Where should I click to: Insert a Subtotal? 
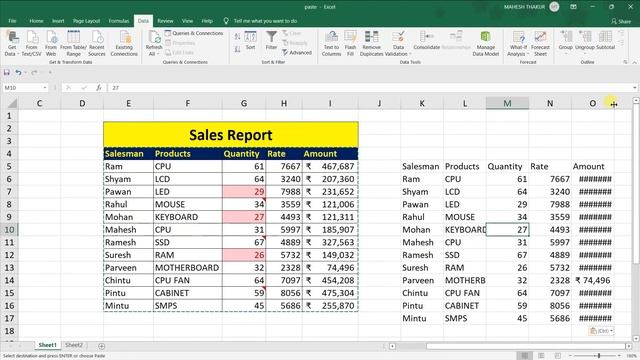click(x=605, y=41)
